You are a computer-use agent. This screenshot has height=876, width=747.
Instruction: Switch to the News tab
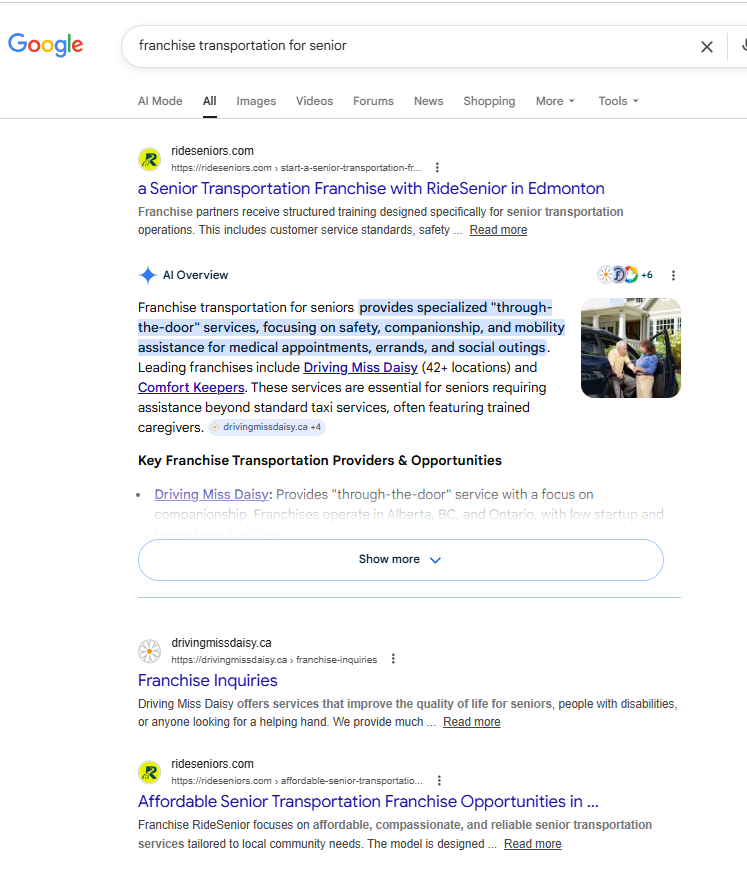click(429, 101)
